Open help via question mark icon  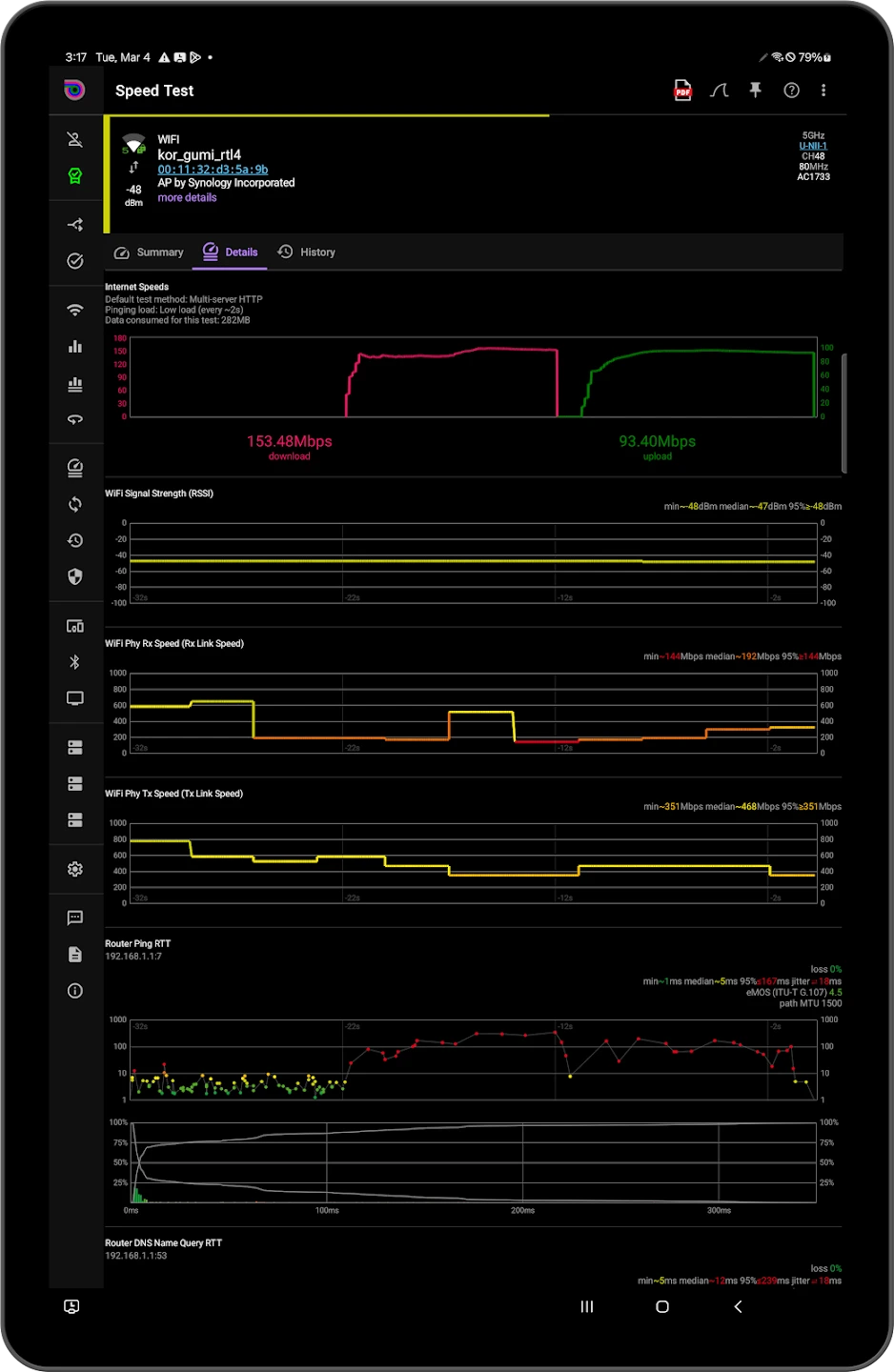point(791,91)
